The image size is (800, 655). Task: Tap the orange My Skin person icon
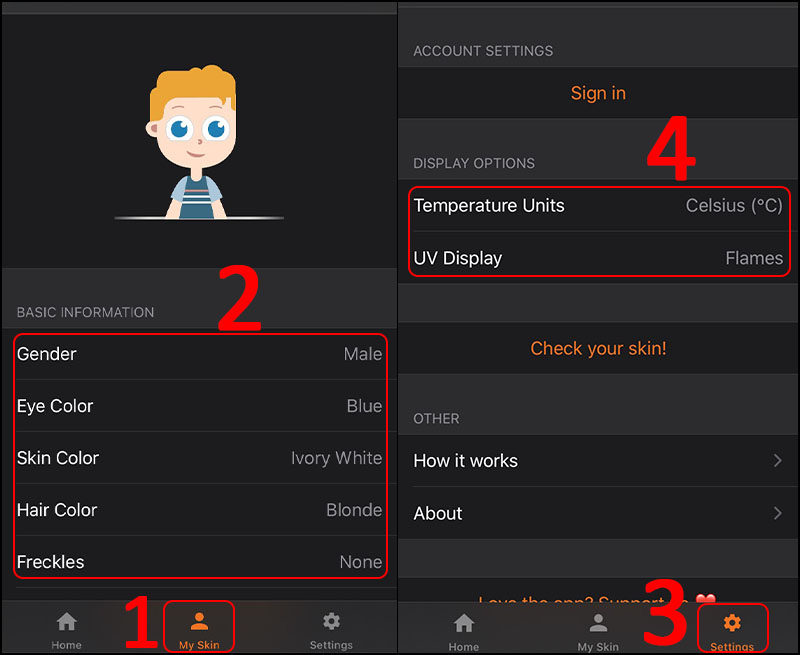click(199, 621)
